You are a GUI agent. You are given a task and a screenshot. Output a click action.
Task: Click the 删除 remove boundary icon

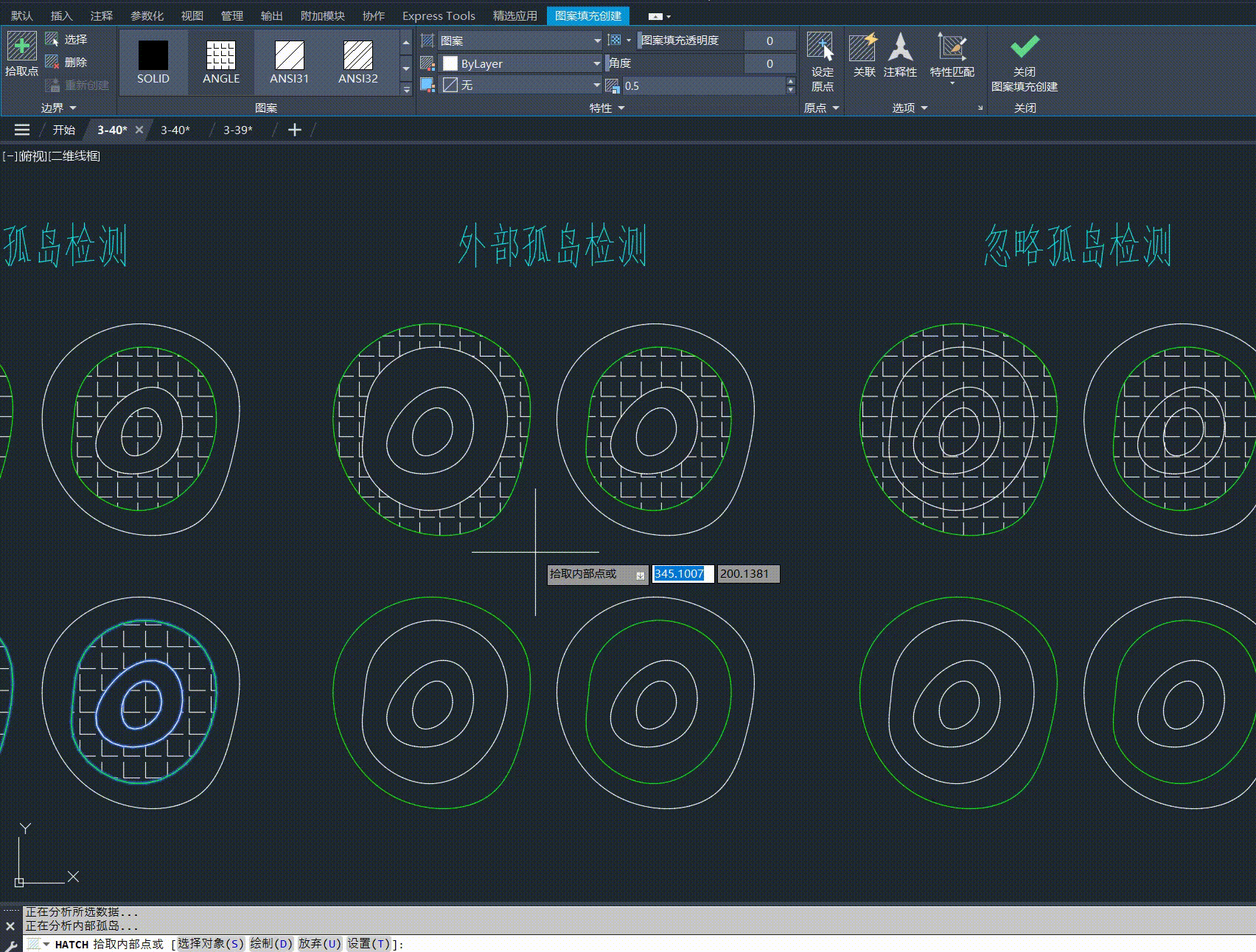click(52, 63)
